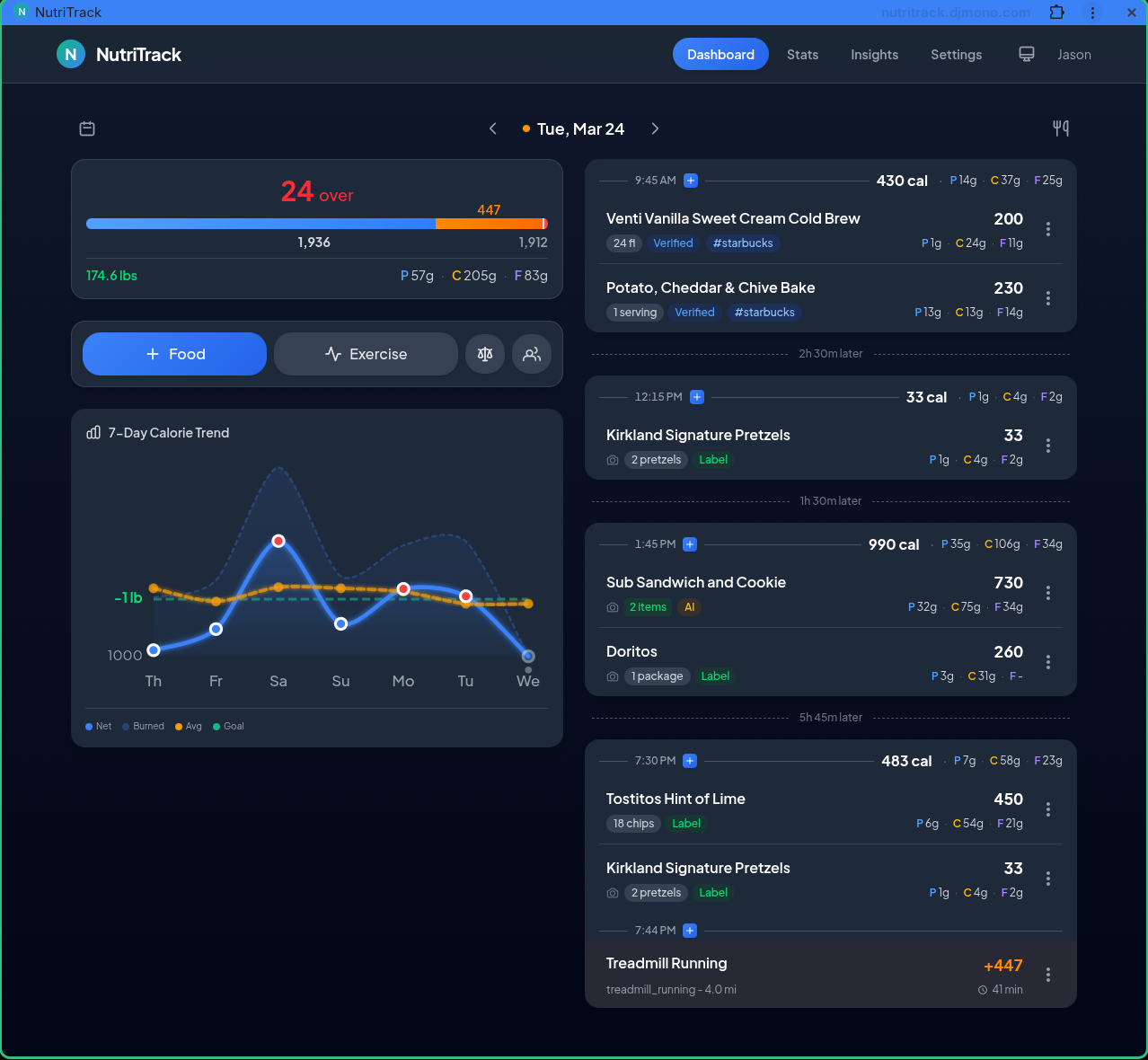Switch to the Stats tab
Viewport: 1148px width, 1060px height.
pyautogui.click(x=802, y=54)
